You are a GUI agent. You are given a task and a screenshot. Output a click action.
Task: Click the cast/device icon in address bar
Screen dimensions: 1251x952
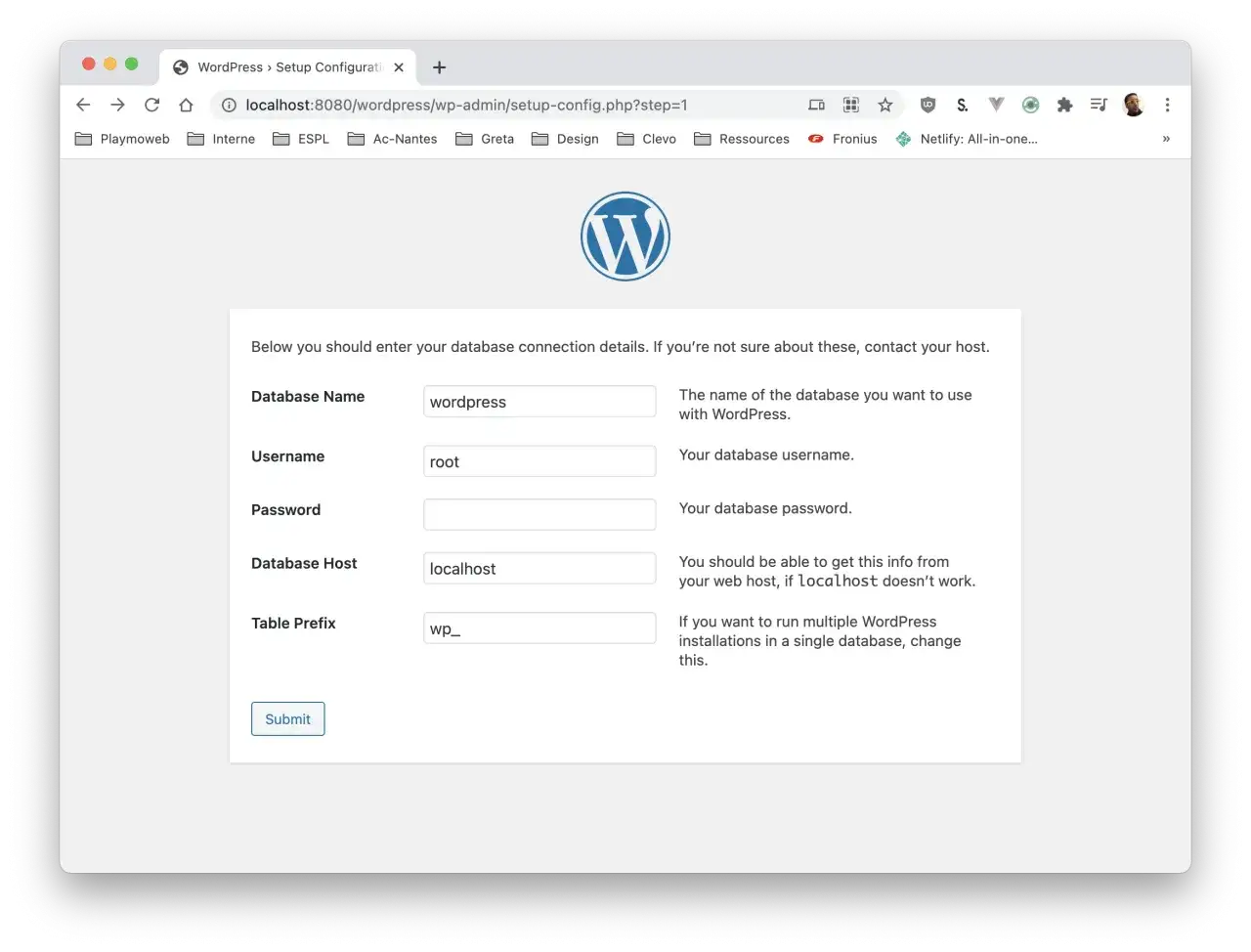(816, 105)
